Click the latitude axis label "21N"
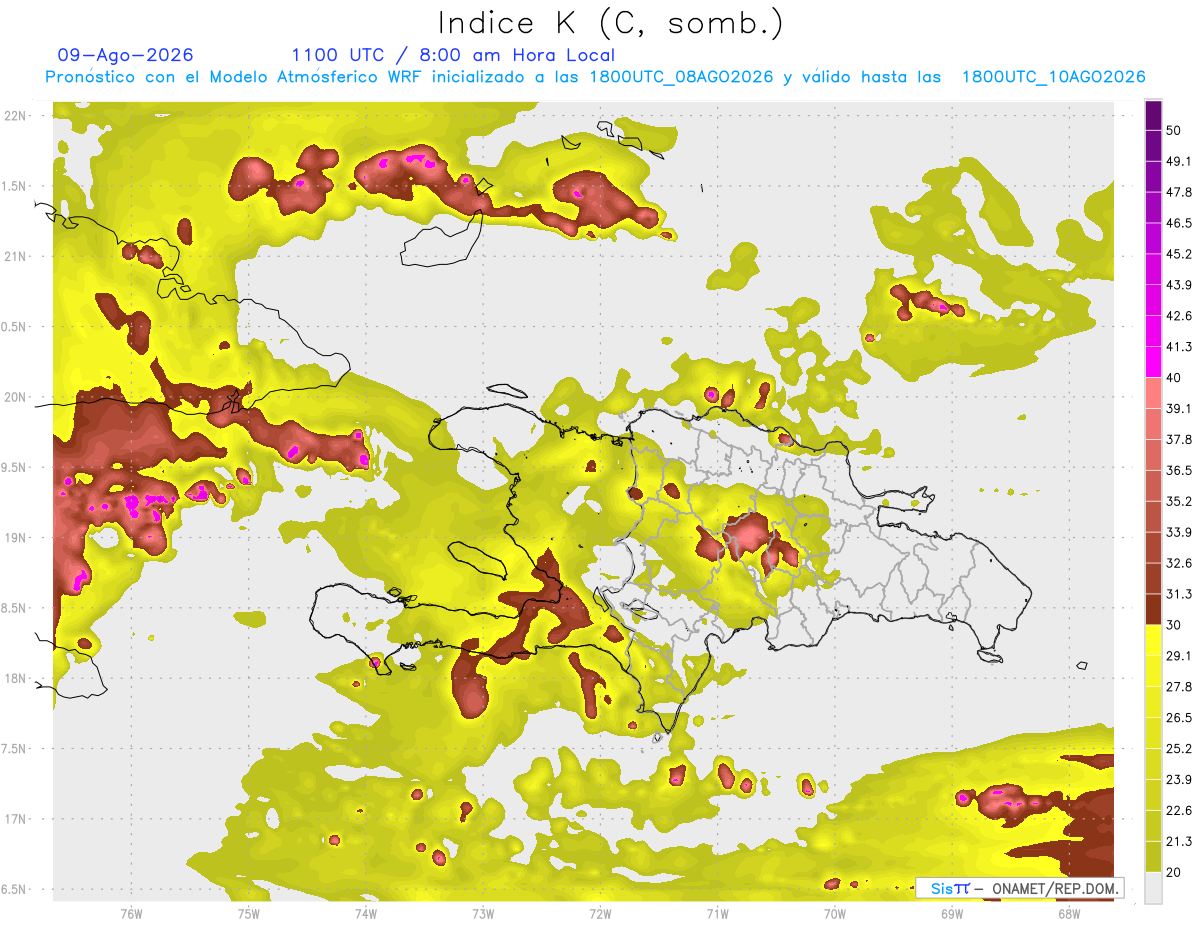The image size is (1200, 927). click(15, 256)
